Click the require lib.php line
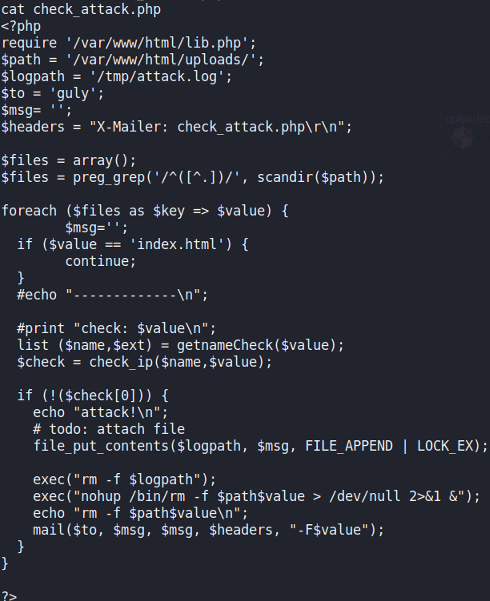 coord(129,43)
